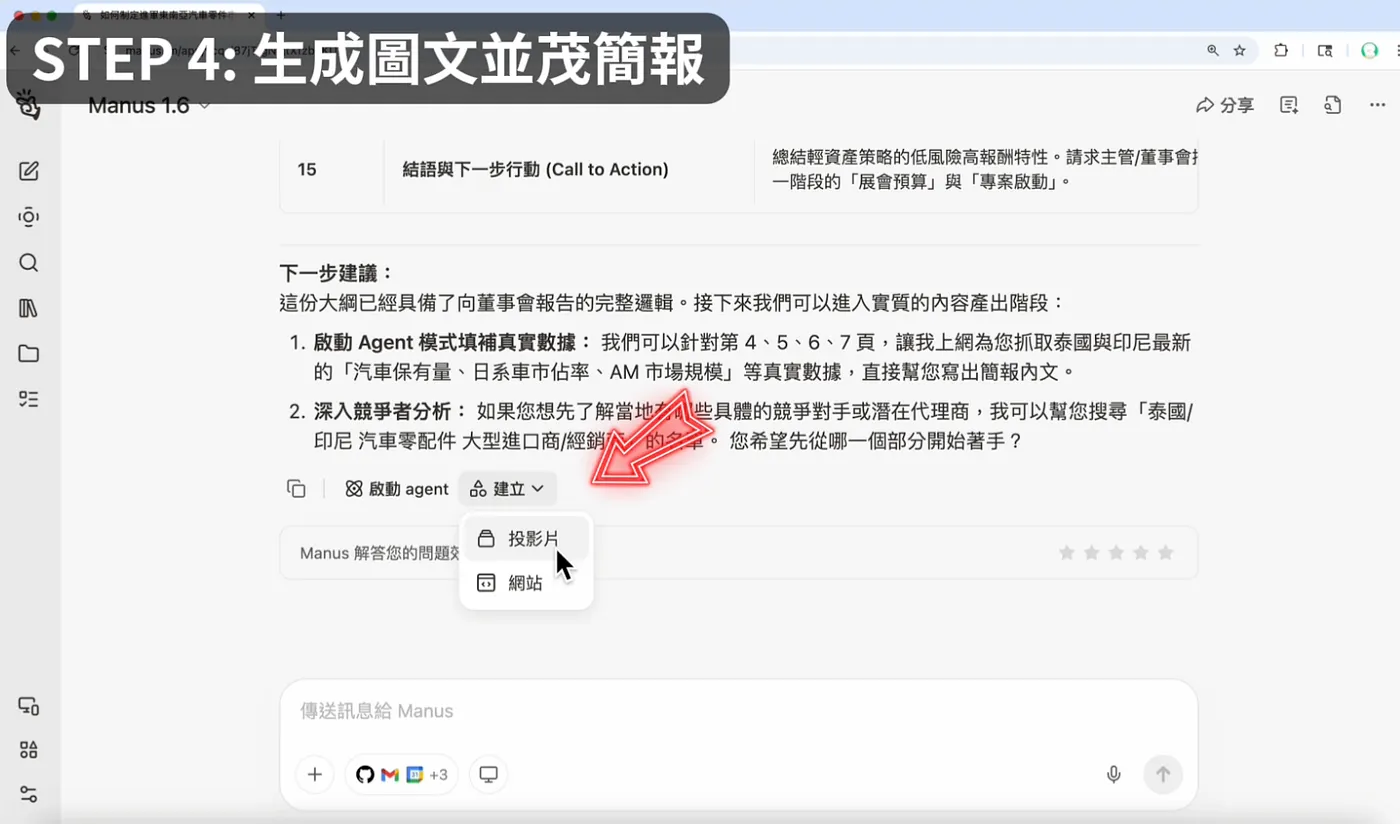Viewport: 1400px width, 824px height.
Task: Toggle the 建立 create dropdown
Action: [x=507, y=489]
